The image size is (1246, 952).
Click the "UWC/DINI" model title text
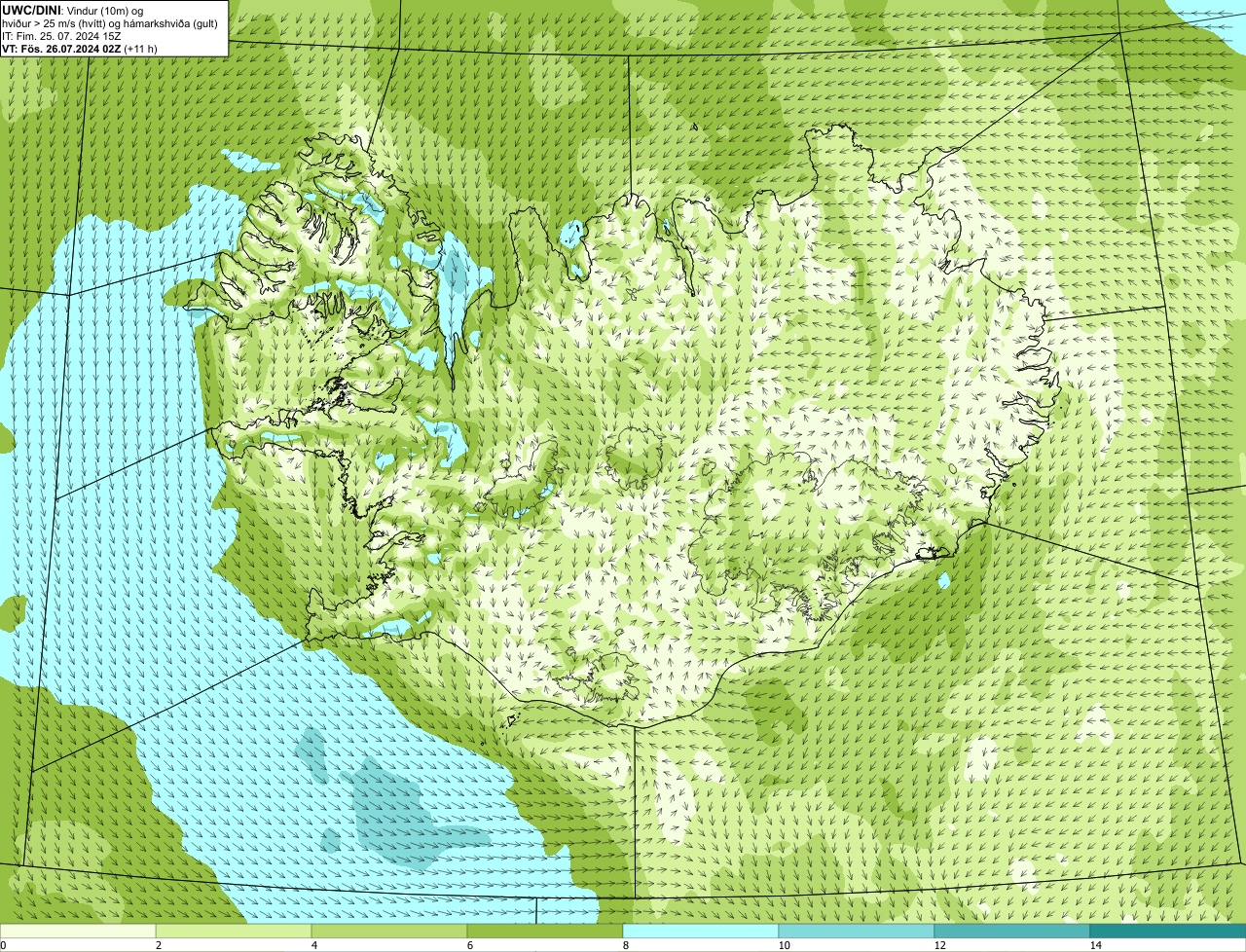click(x=32, y=9)
